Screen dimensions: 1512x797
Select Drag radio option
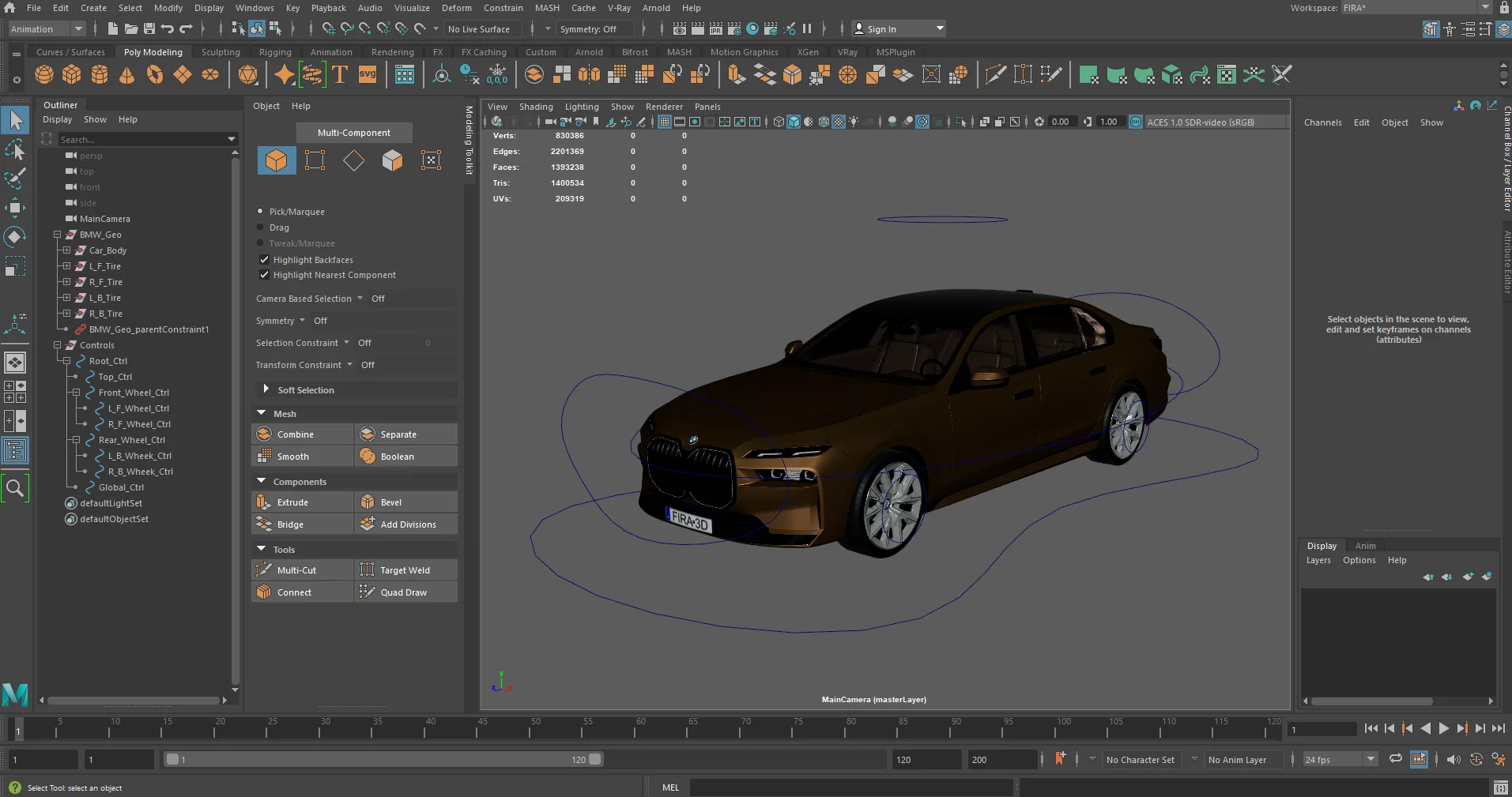pos(260,227)
